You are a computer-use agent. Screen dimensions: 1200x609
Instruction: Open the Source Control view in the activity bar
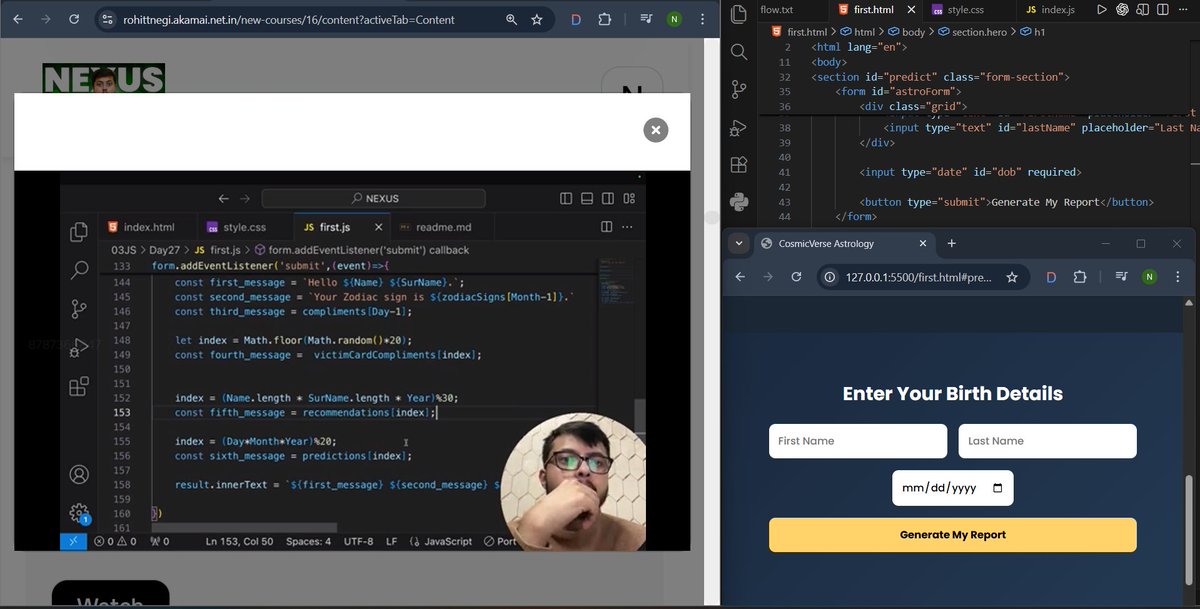738,90
